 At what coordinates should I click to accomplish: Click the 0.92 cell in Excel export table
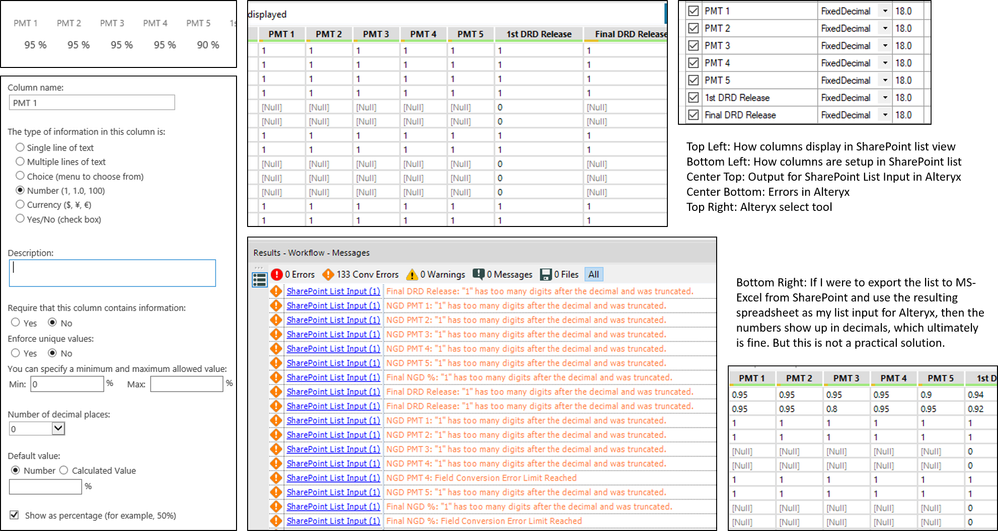click(x=980, y=408)
